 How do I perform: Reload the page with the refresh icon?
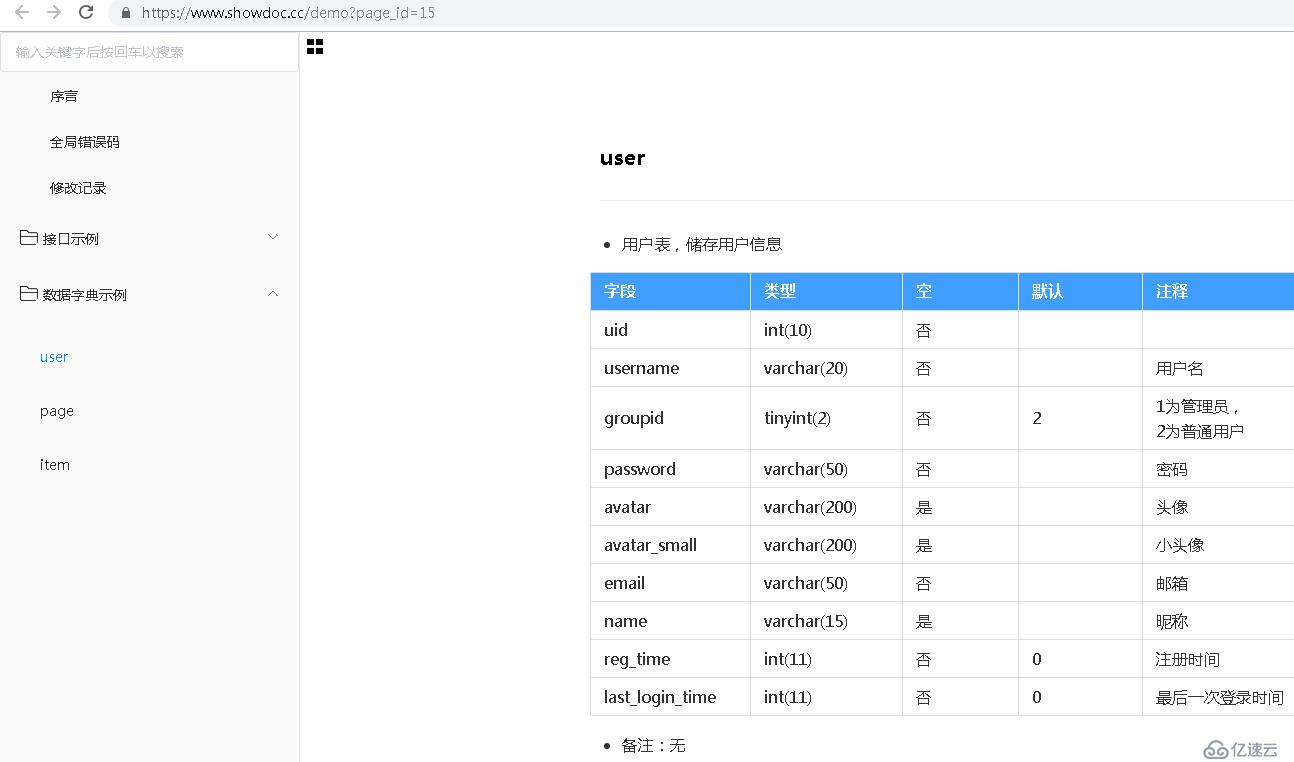click(x=87, y=13)
